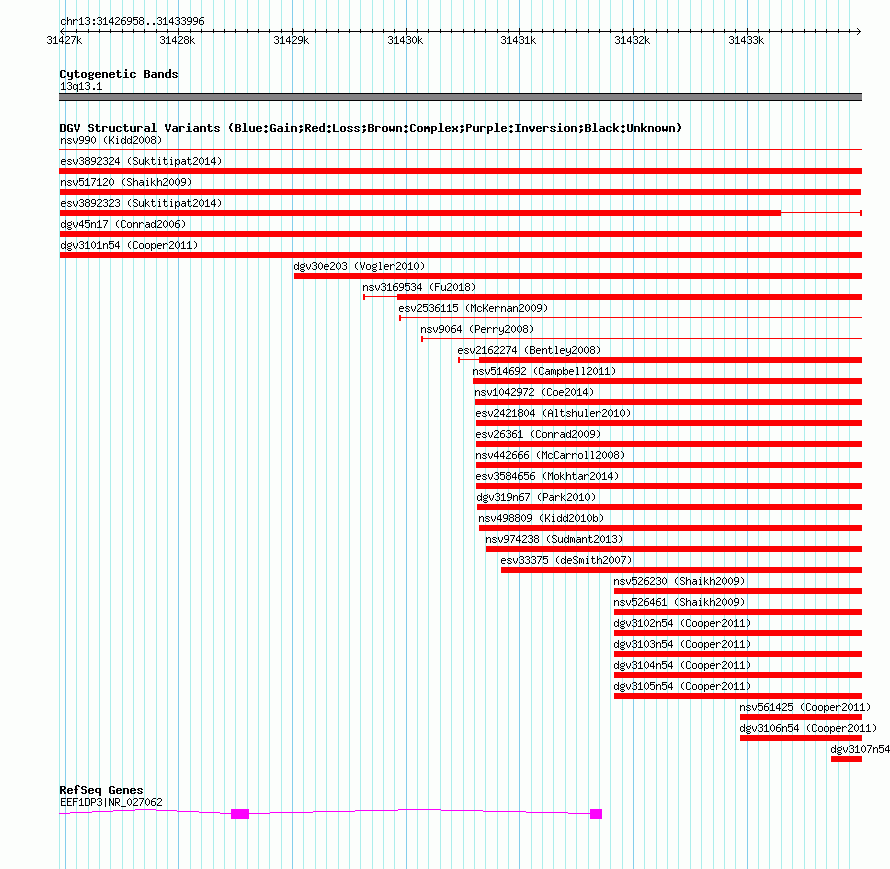Viewport: 890px width, 869px height.
Task: Click the red bar of nsv974238 variant
Action: [x=674, y=549]
